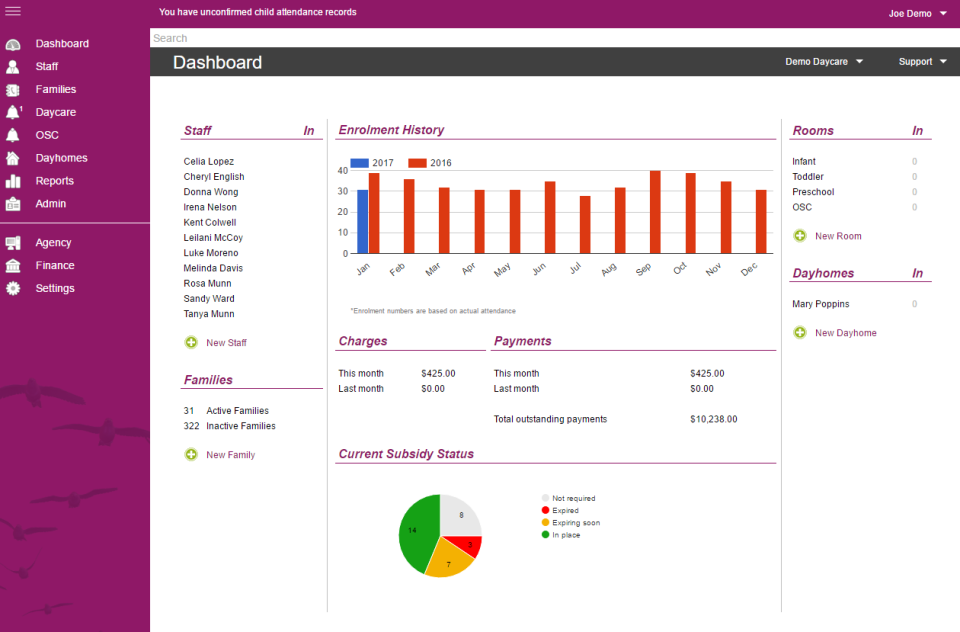
Task: Click the New Dayhome link
Action: pos(845,333)
